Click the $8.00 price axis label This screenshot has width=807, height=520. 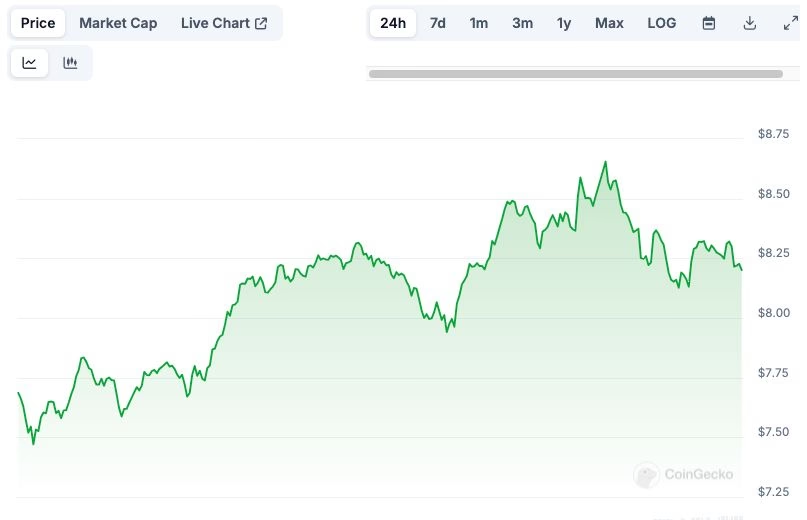[774, 313]
